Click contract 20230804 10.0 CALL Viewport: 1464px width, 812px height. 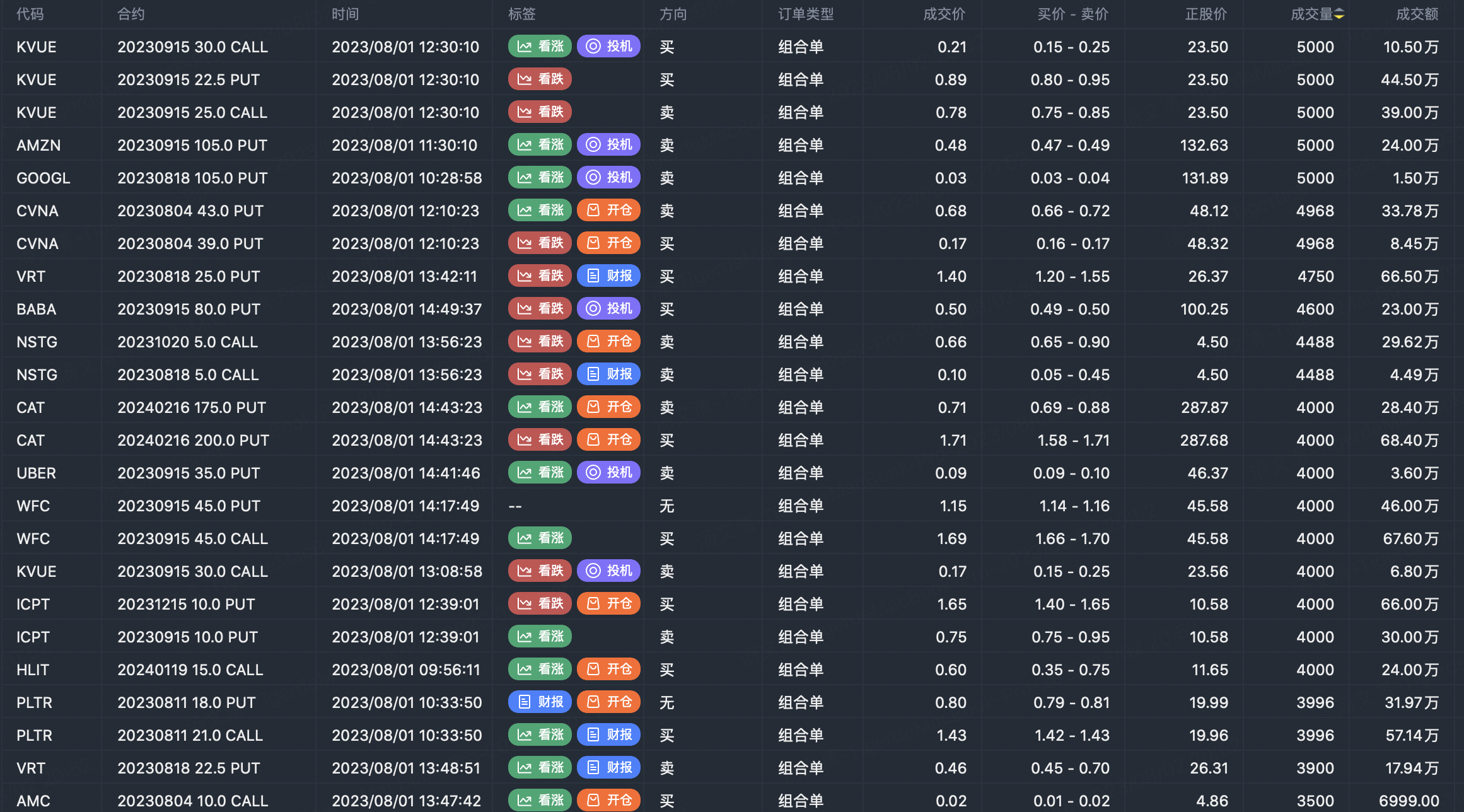tap(193, 801)
